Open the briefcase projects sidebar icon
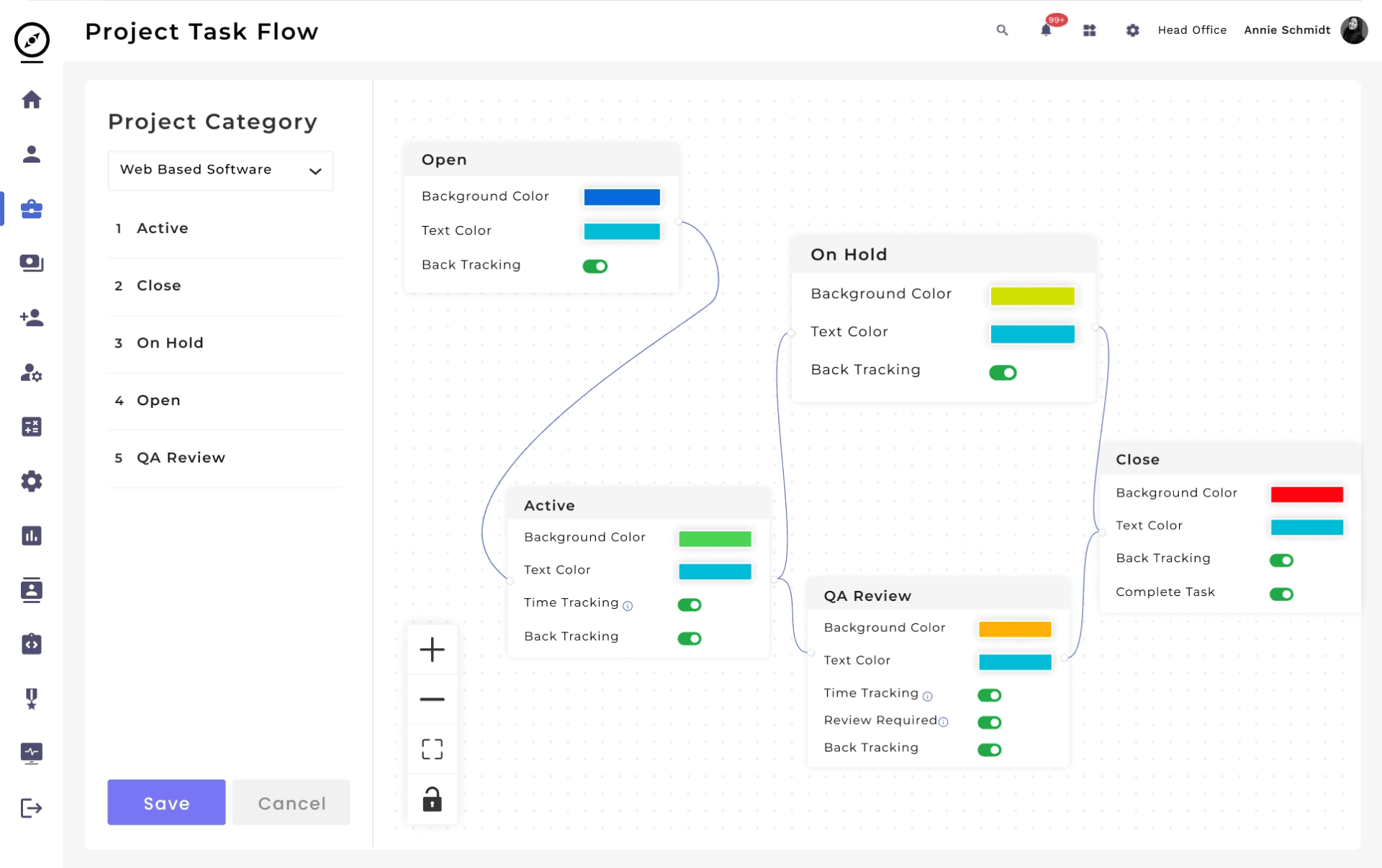The height and width of the screenshot is (868, 1382). point(32,209)
